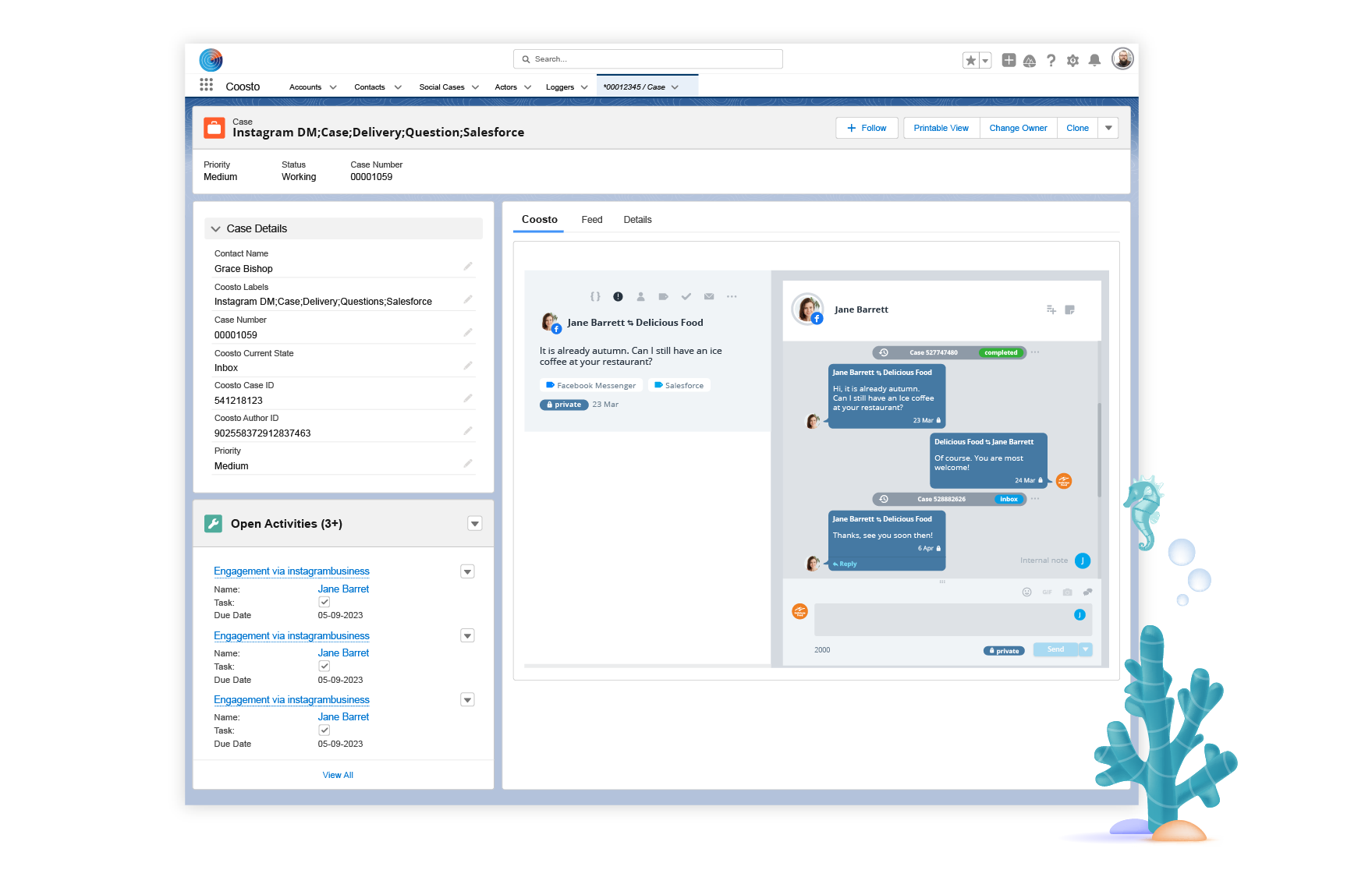Image resolution: width=1372 pixels, height=877 pixels.
Task: Open the help question mark icon
Action: [1051, 61]
